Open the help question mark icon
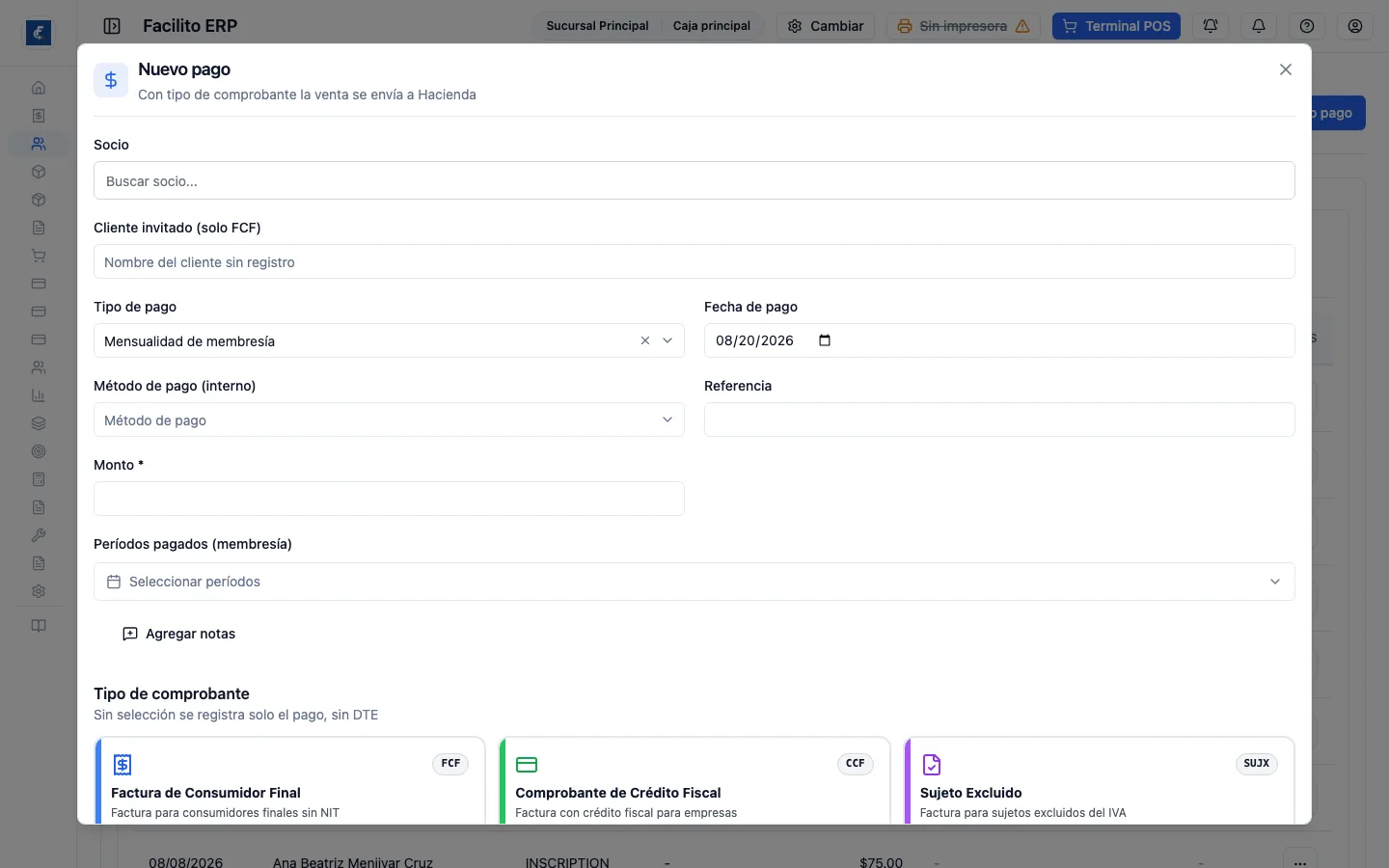 point(1307,26)
